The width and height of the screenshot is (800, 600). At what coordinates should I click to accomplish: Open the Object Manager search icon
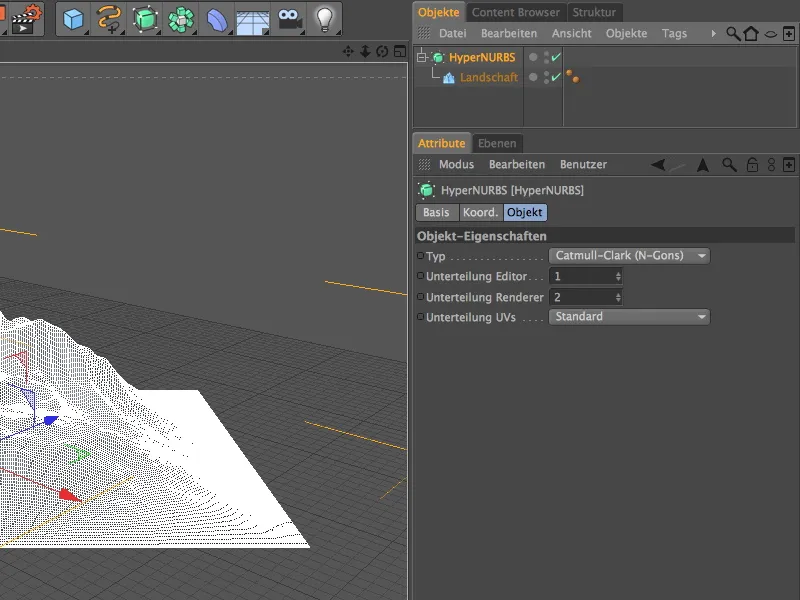733,34
